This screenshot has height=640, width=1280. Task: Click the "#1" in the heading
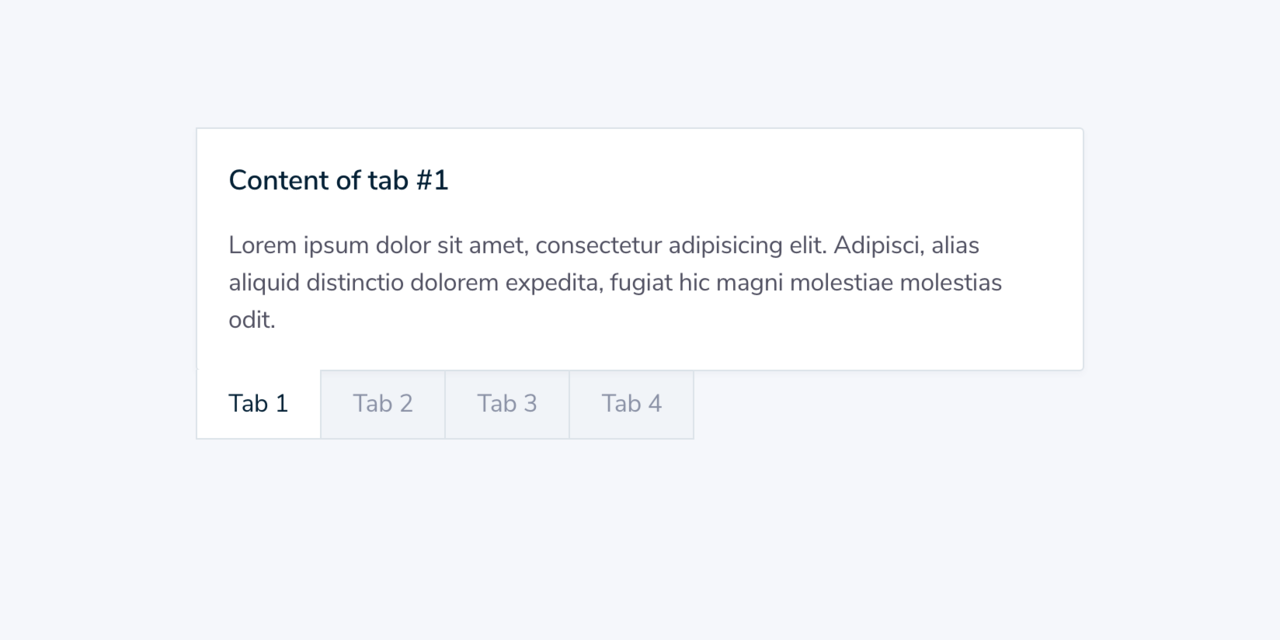[x=432, y=181]
